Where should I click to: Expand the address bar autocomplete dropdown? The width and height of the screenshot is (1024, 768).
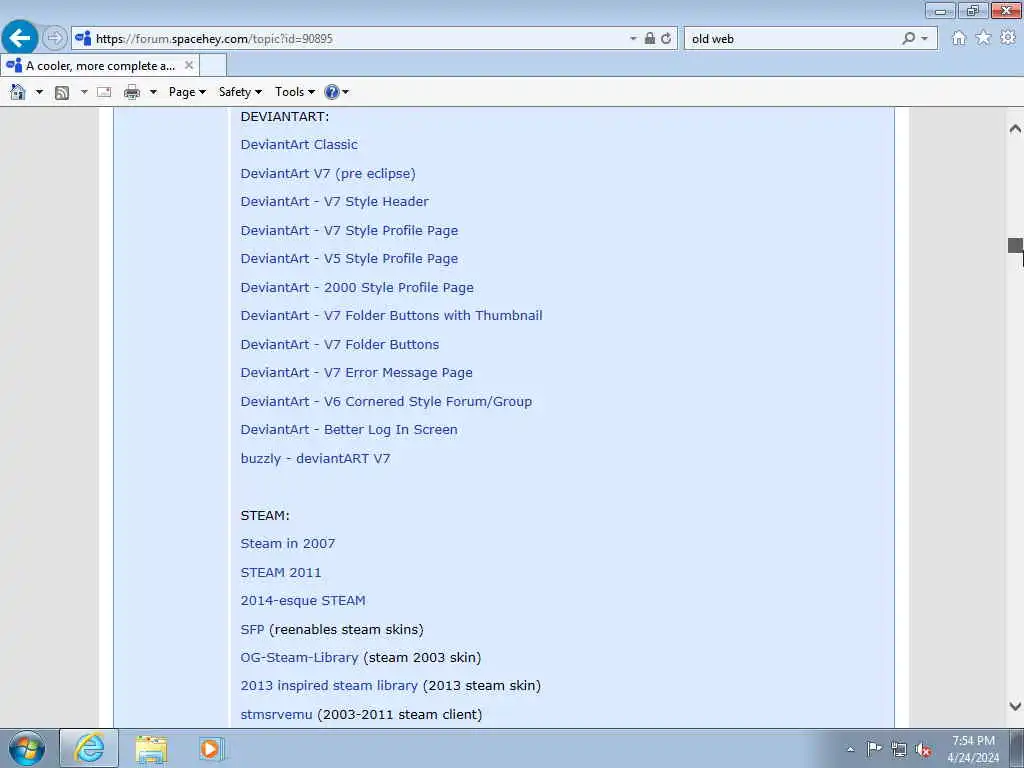pos(633,39)
